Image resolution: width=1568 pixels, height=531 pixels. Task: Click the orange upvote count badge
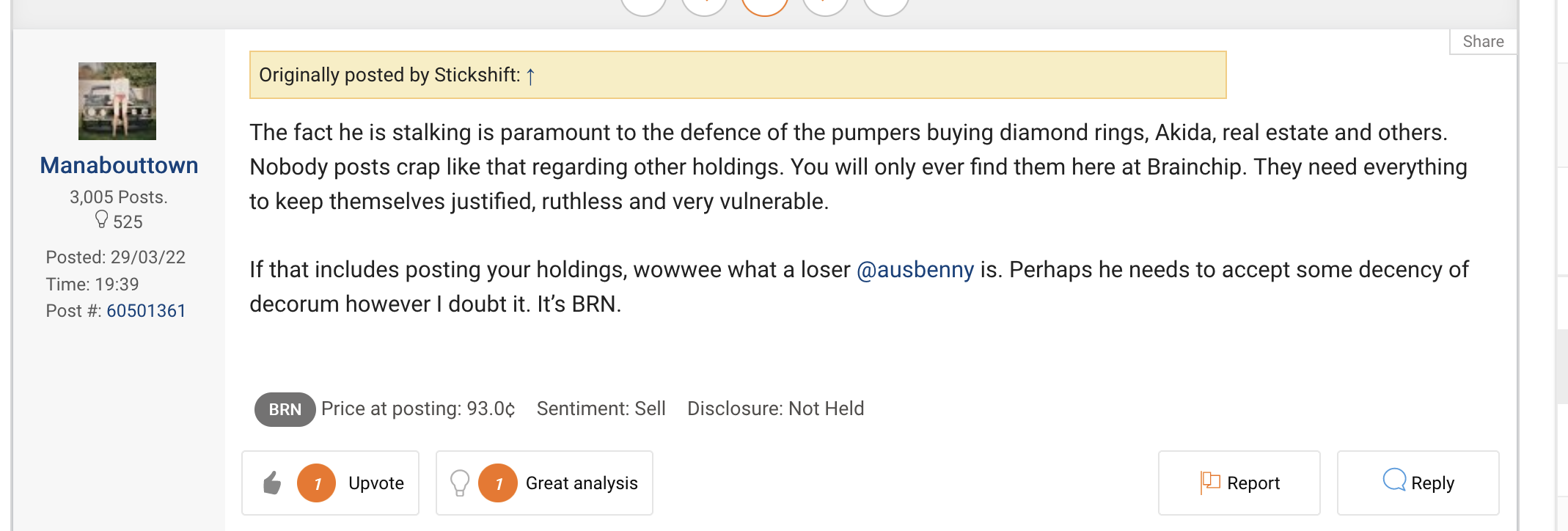(316, 483)
